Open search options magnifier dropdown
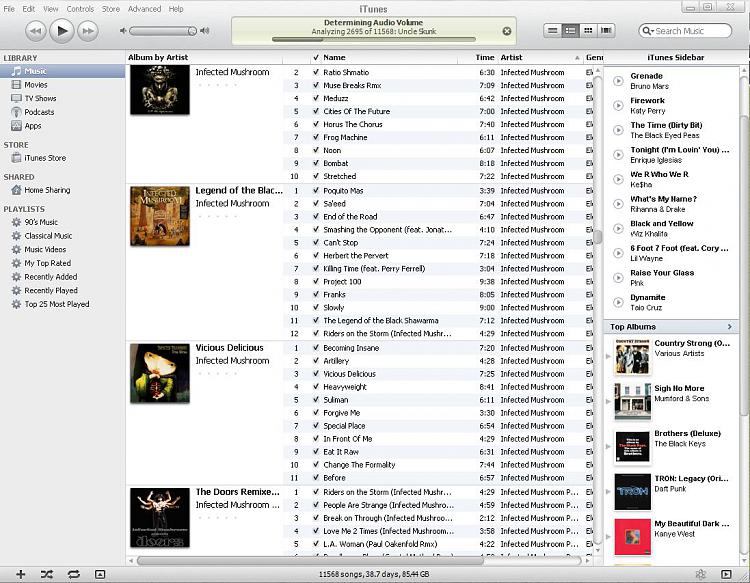The height and width of the screenshot is (583, 750). pos(648,31)
